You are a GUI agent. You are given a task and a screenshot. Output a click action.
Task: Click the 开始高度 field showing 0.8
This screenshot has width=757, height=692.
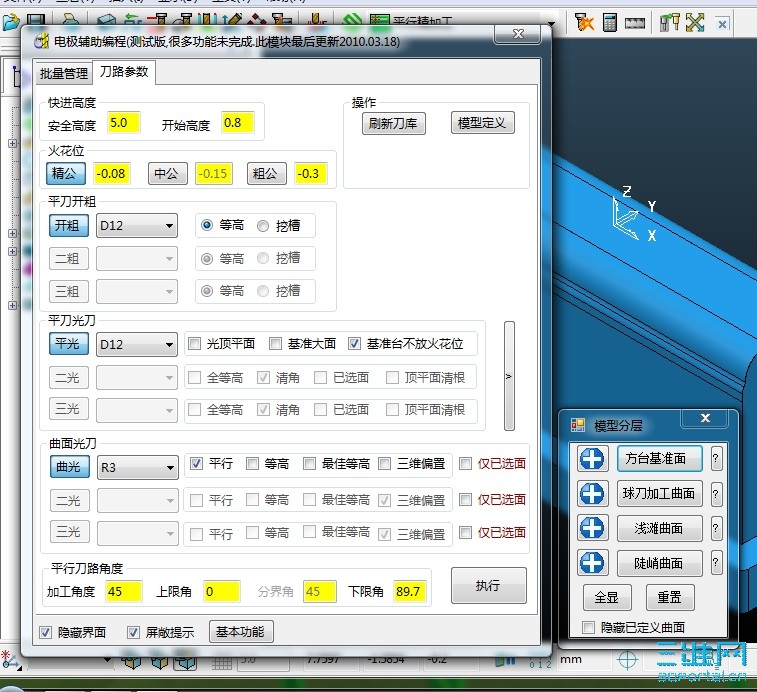(x=238, y=123)
